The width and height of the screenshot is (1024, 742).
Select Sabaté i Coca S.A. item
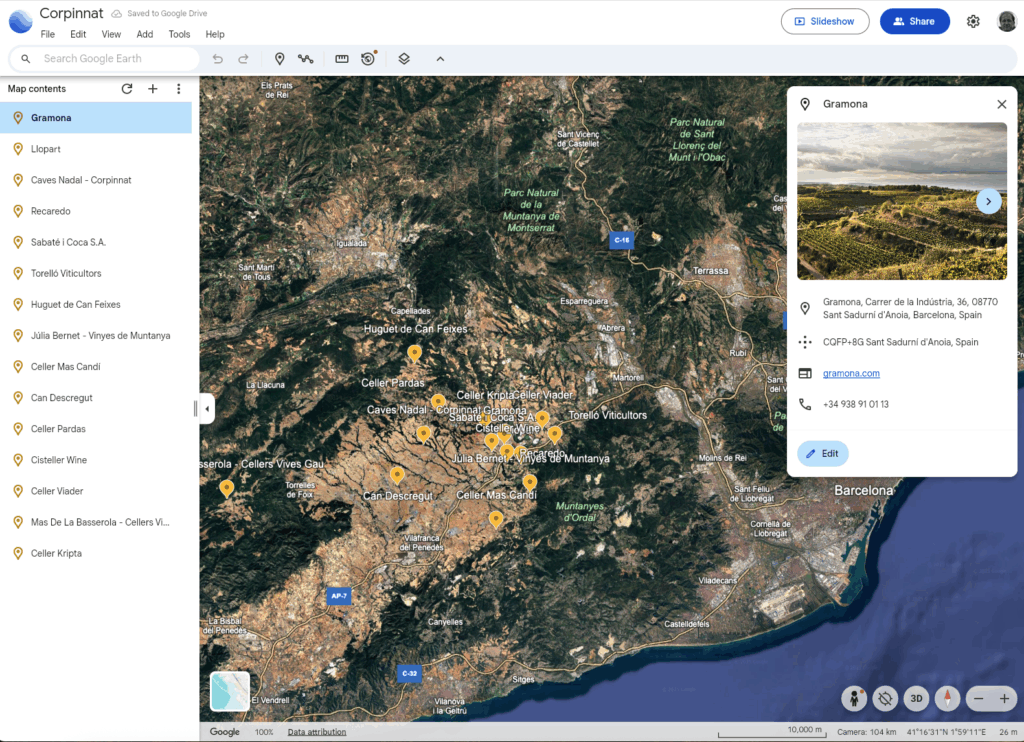[96, 242]
